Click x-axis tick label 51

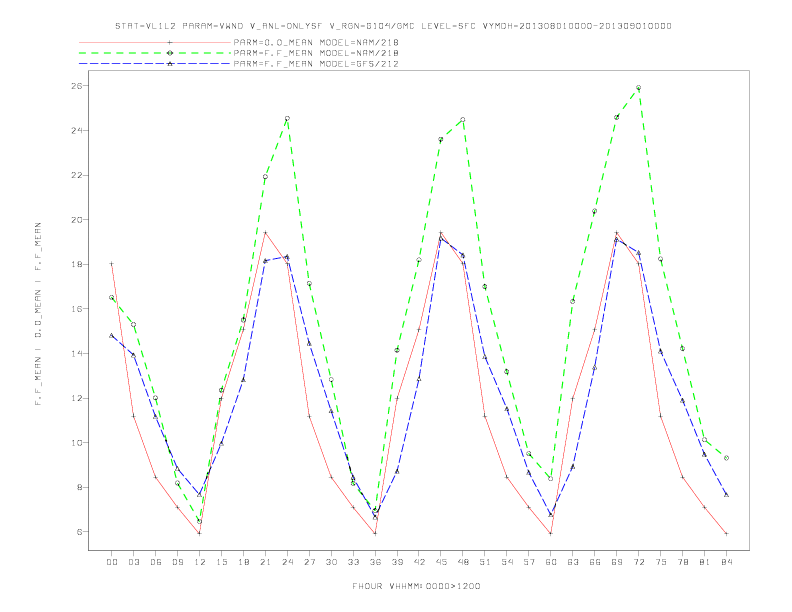coord(485,562)
